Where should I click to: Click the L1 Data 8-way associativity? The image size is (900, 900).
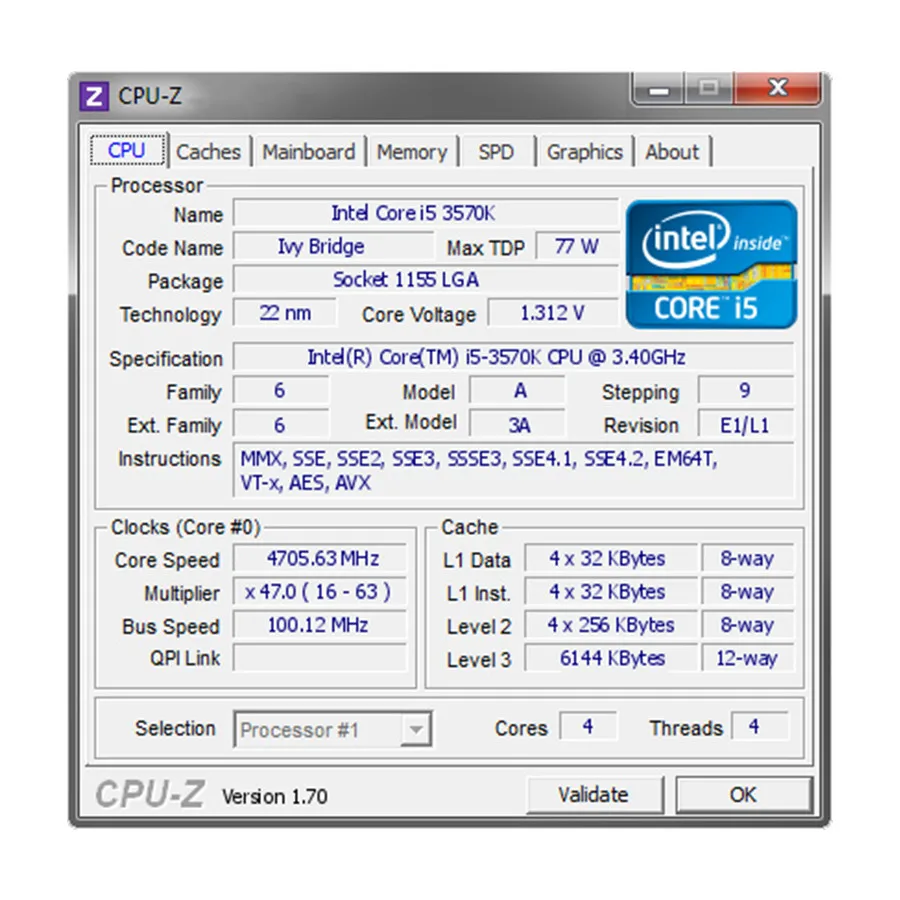tap(747, 558)
